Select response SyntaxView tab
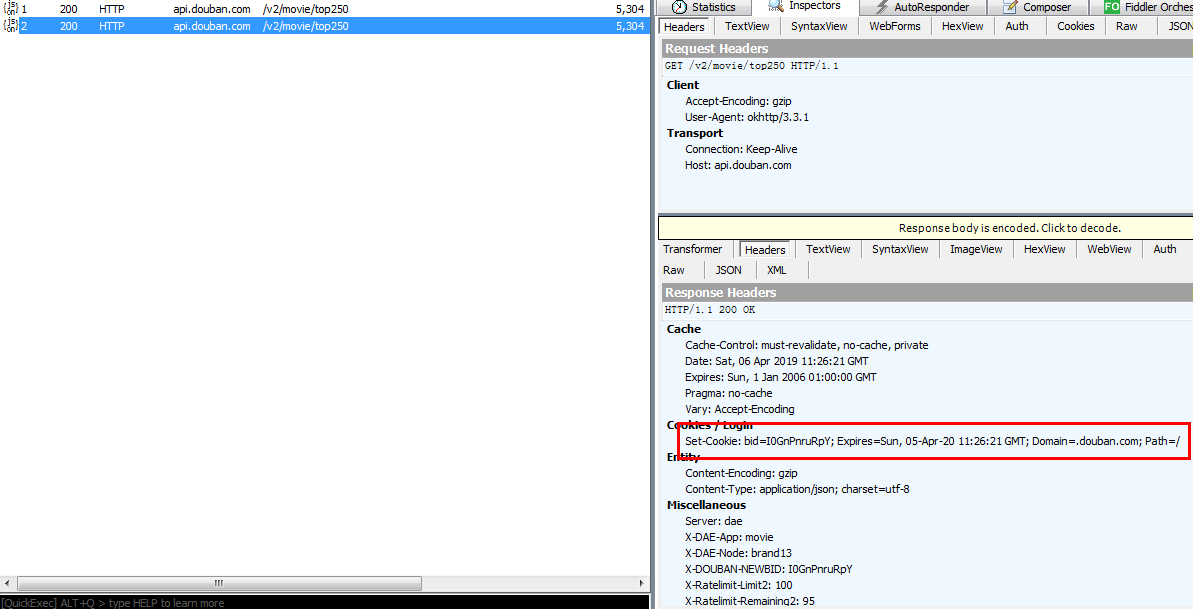1193x609 pixels. 900,249
